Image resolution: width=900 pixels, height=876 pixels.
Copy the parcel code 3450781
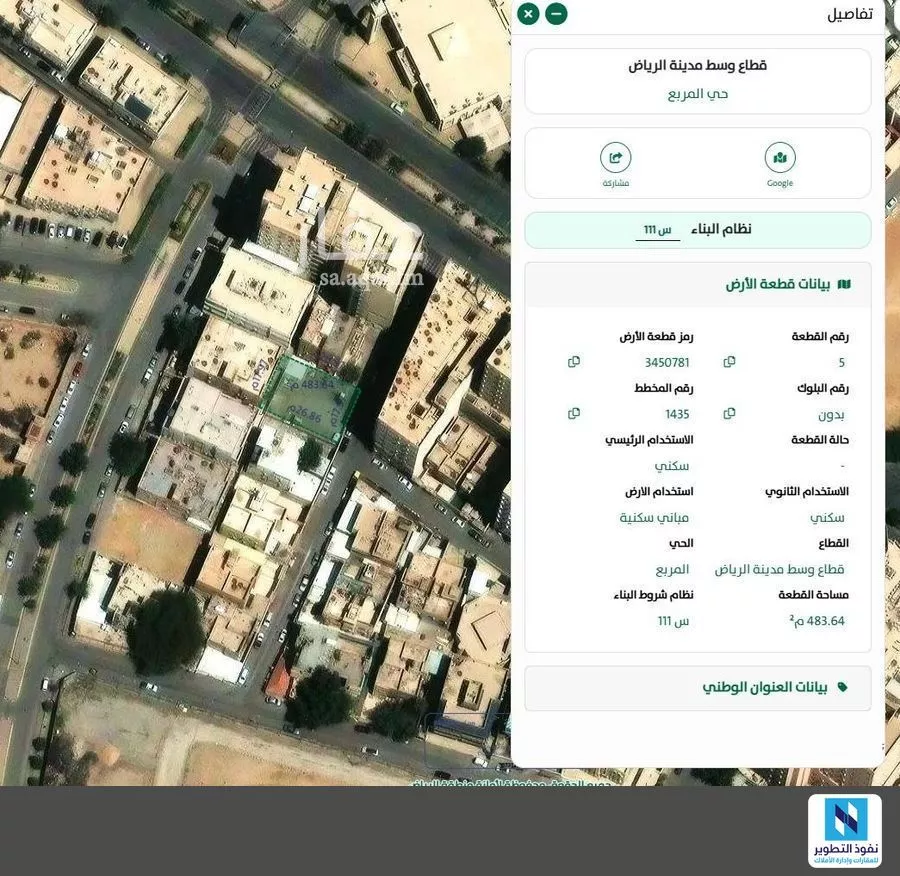pyautogui.click(x=574, y=362)
